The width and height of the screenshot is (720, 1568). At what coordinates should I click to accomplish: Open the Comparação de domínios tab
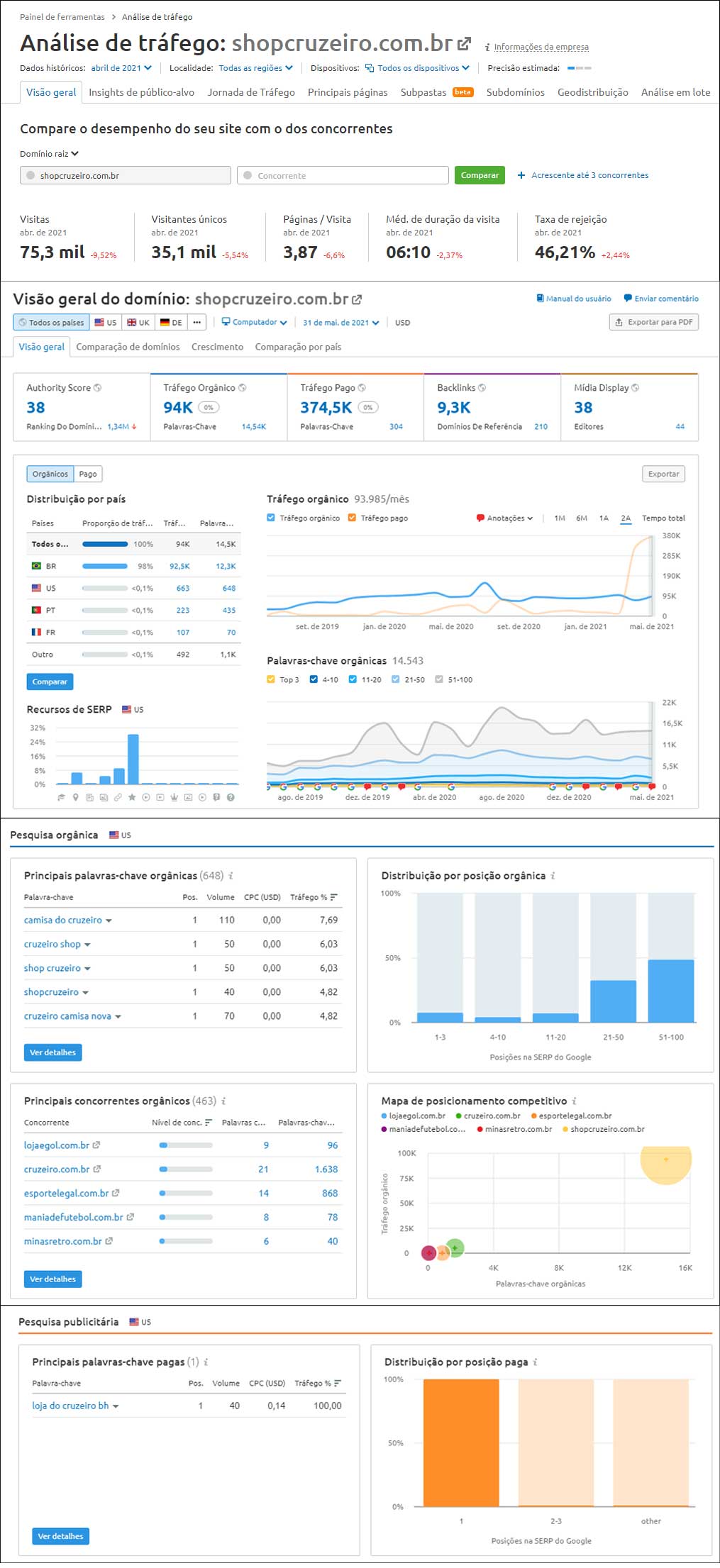pos(128,347)
